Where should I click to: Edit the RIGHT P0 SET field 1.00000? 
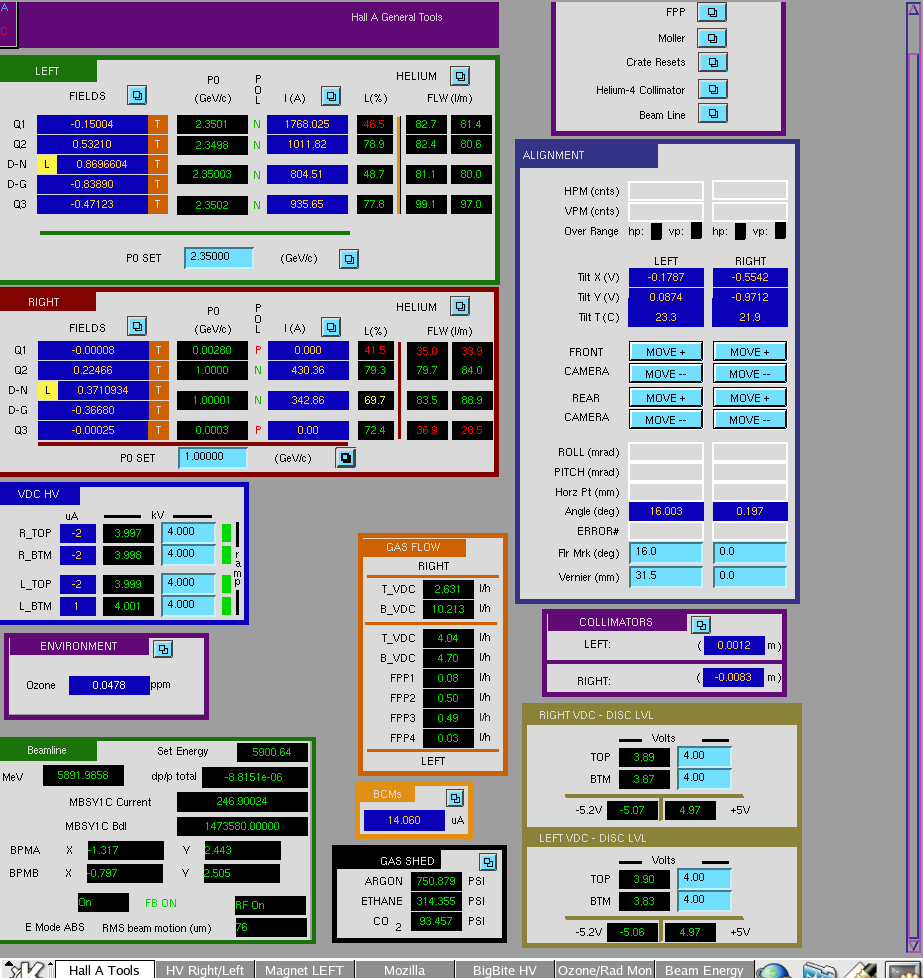[x=213, y=457]
